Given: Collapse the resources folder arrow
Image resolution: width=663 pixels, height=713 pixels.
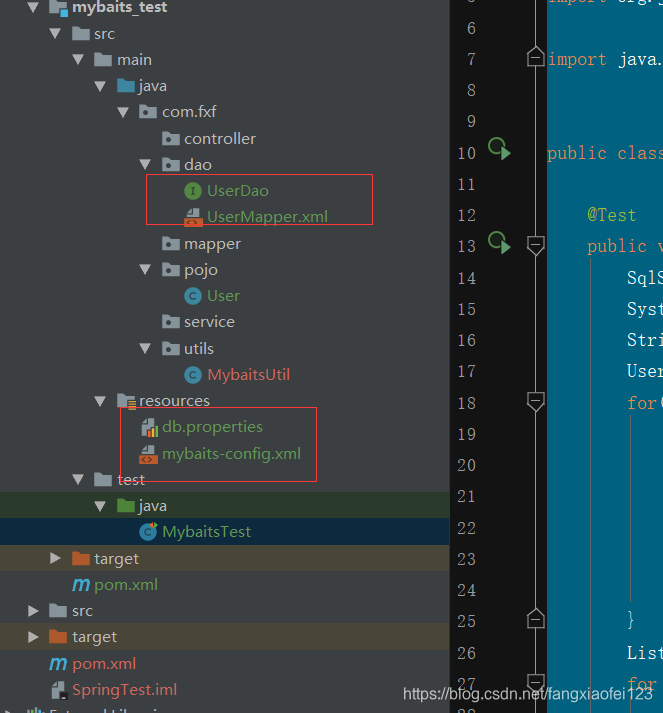Looking at the screenshot, I should [100, 401].
